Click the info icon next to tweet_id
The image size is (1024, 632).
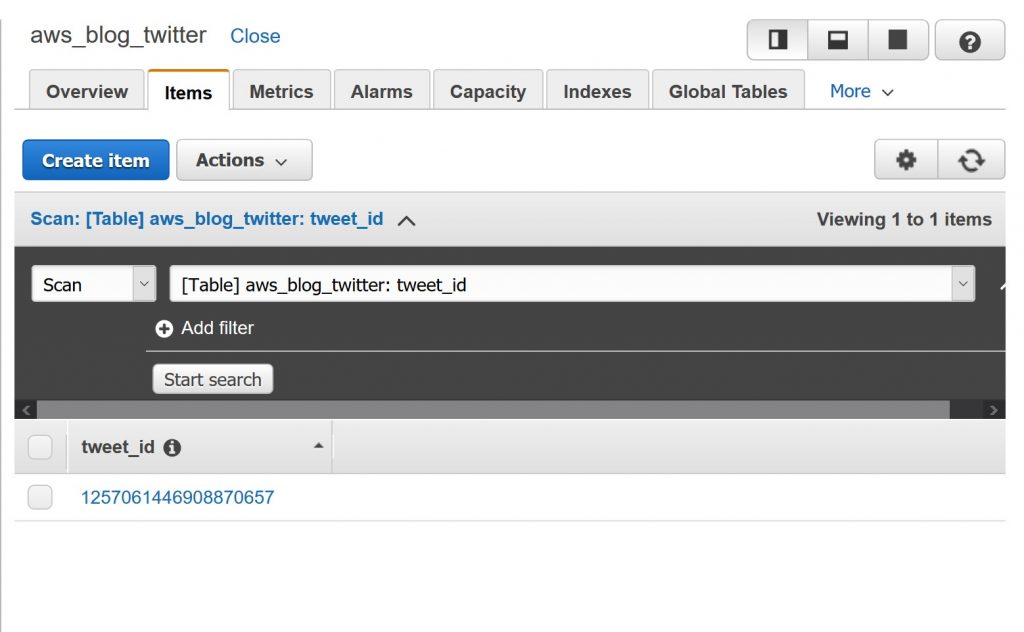[172, 448]
